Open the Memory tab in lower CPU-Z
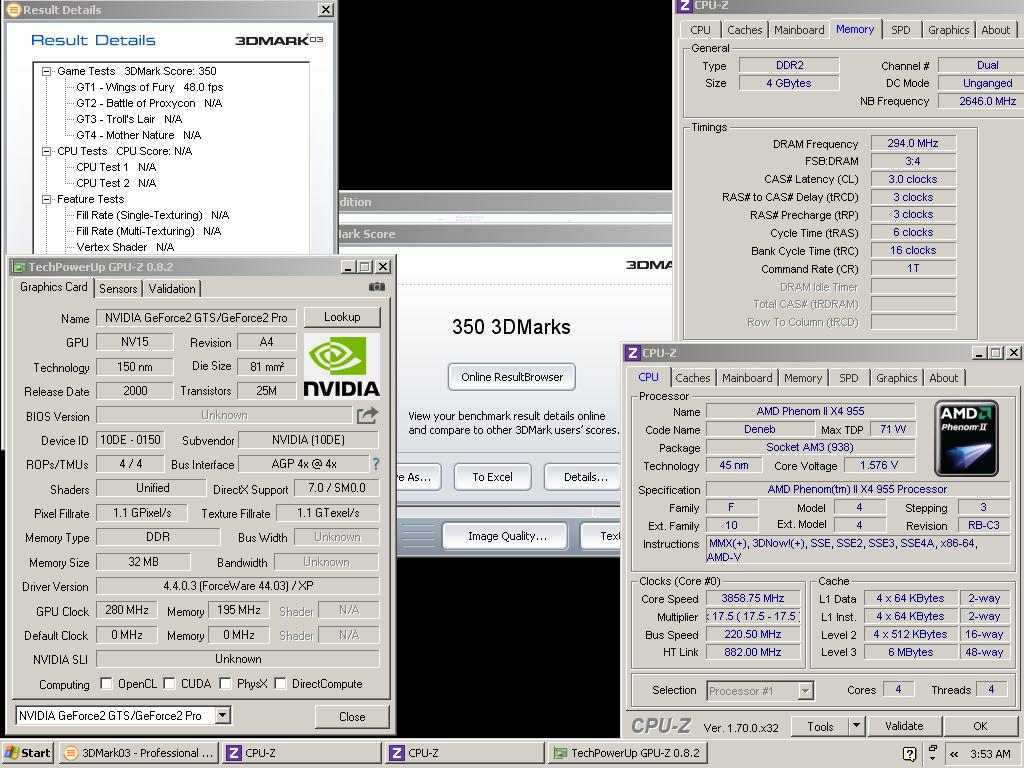Image resolution: width=1024 pixels, height=768 pixels. (x=803, y=377)
